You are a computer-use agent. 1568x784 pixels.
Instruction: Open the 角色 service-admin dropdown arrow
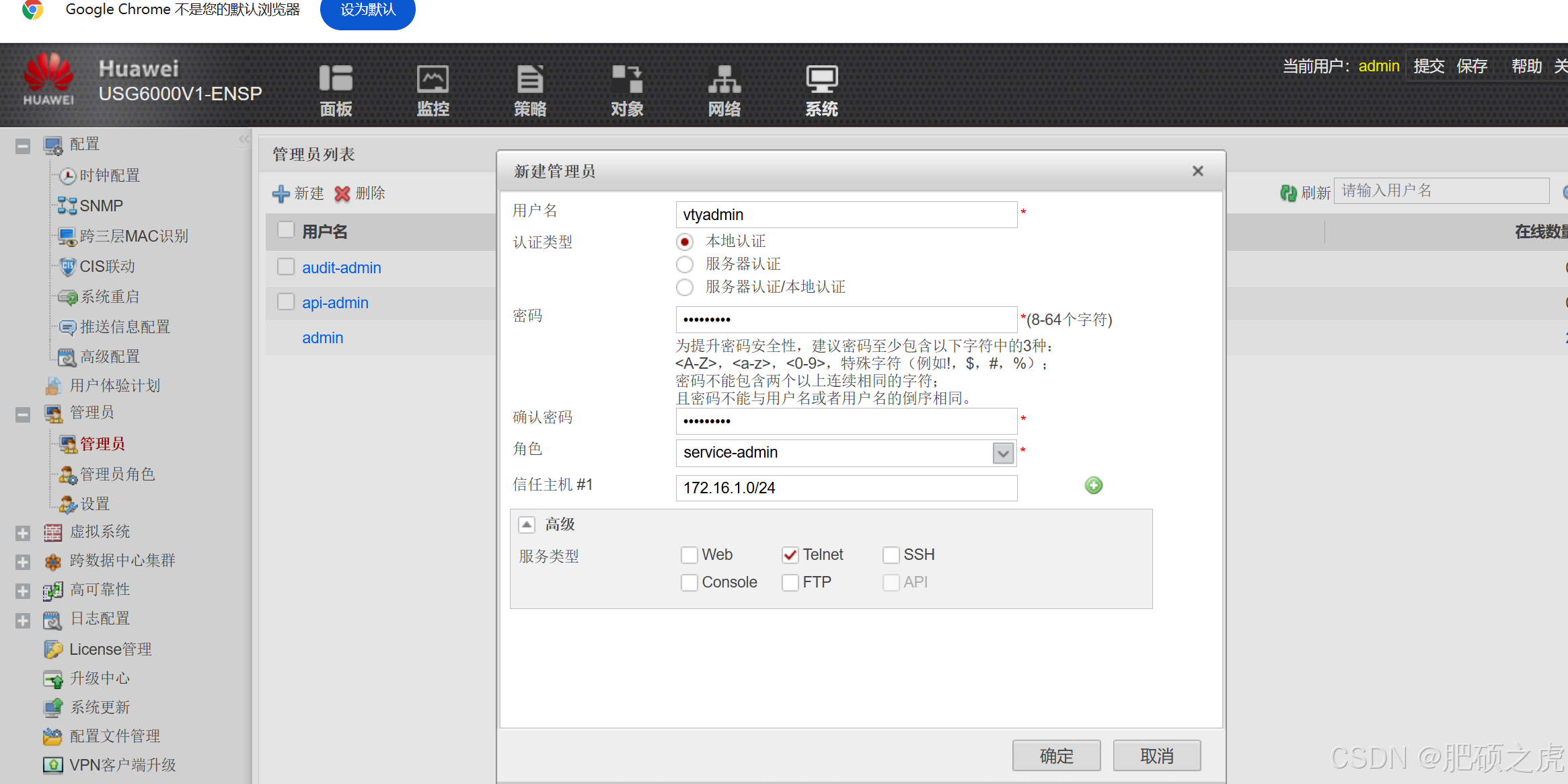(1002, 453)
